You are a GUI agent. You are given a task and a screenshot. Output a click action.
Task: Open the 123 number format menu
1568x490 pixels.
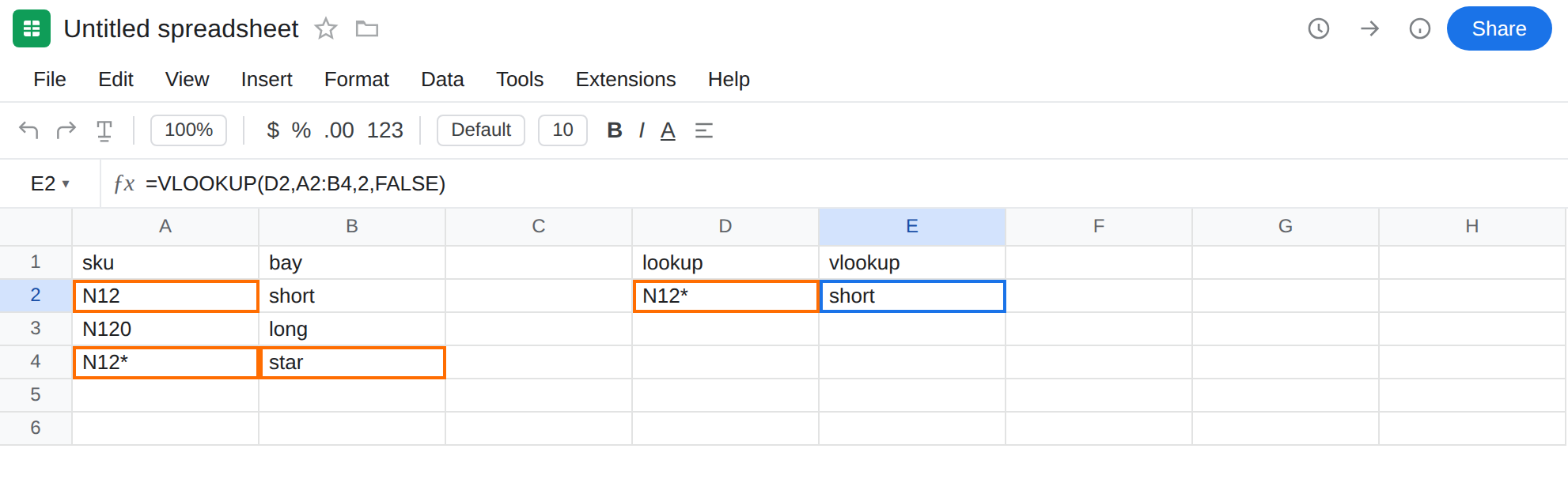tap(385, 130)
